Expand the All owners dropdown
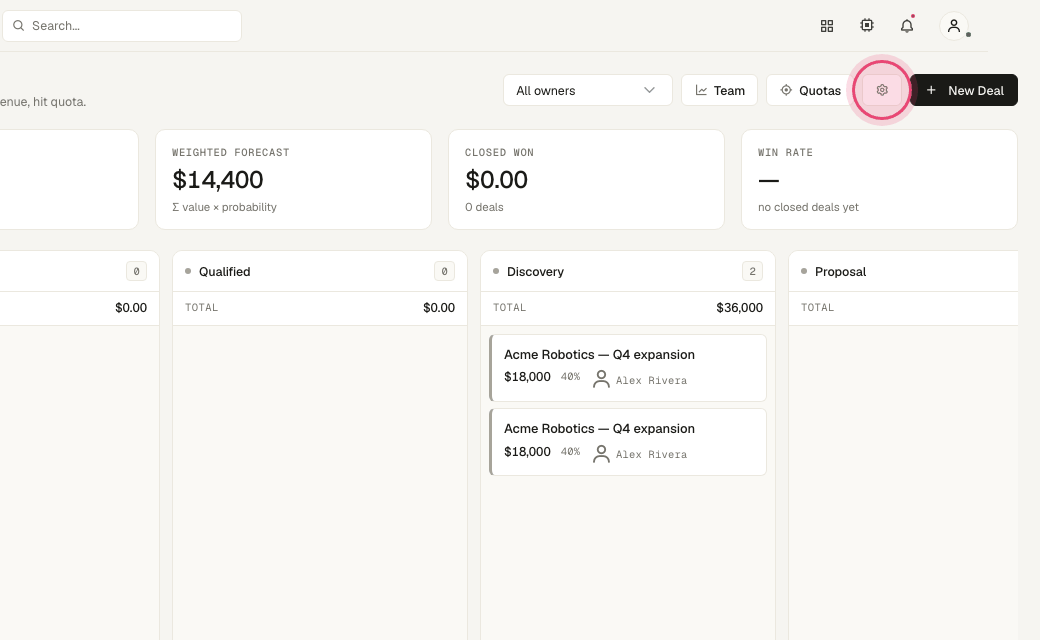This screenshot has width=1040, height=640. (588, 90)
